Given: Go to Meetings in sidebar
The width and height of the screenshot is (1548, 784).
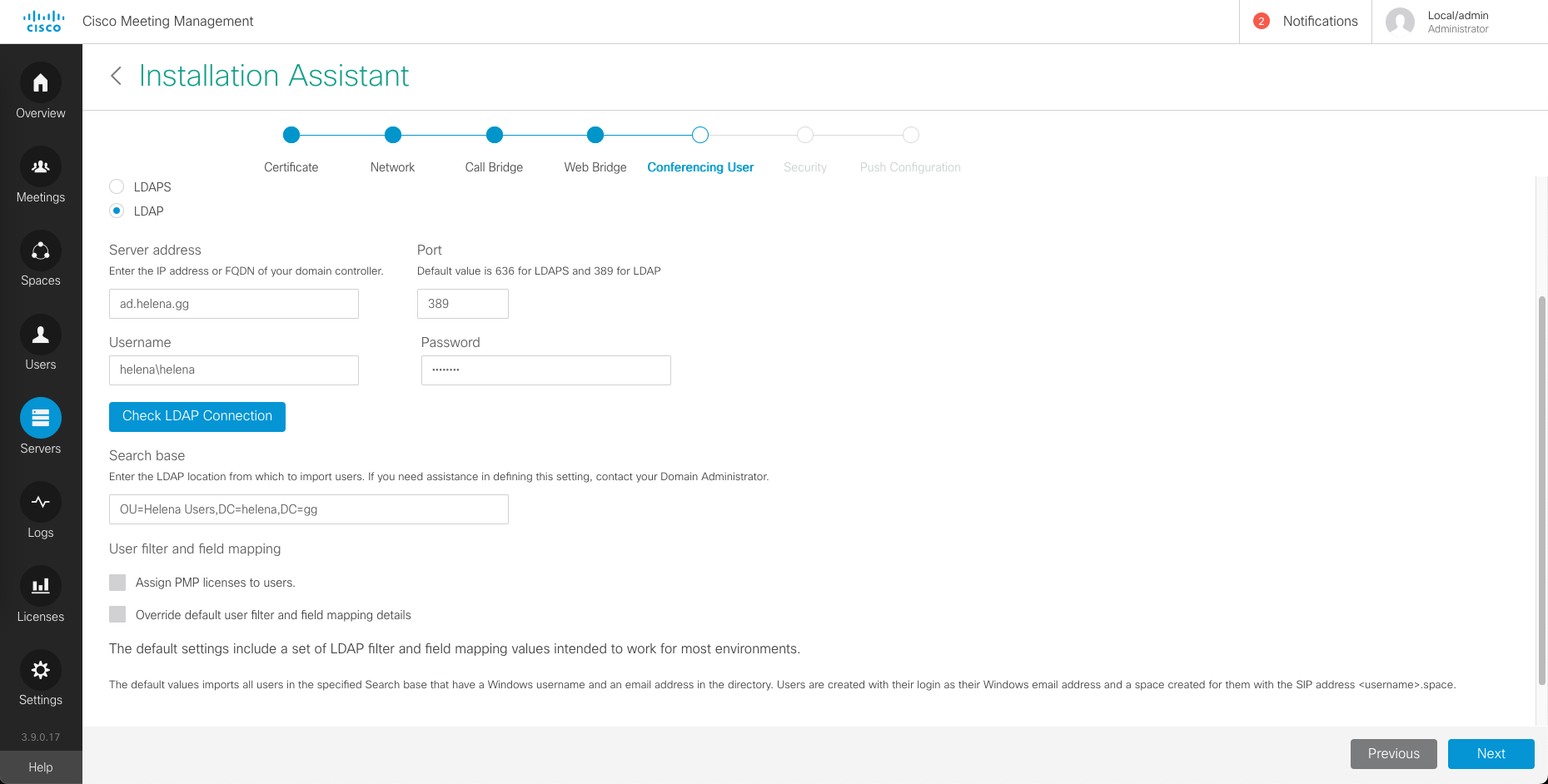Looking at the screenshot, I should [40, 167].
